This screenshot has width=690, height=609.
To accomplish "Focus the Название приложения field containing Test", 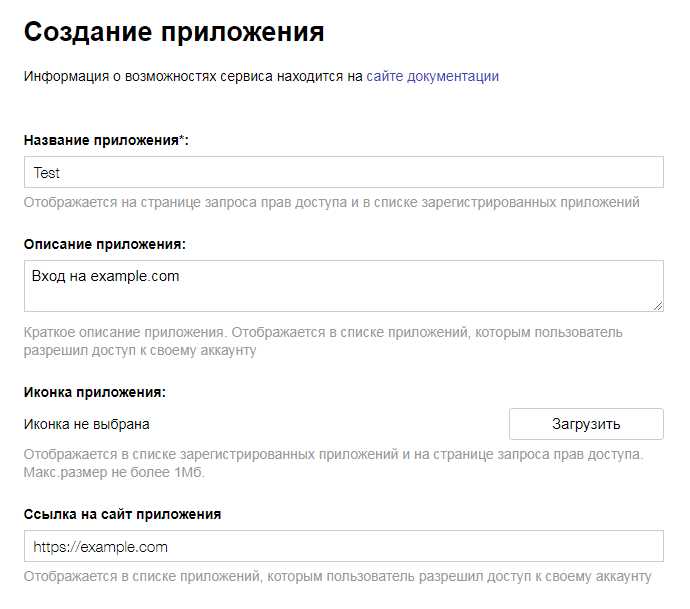I will pyautogui.click(x=343, y=172).
